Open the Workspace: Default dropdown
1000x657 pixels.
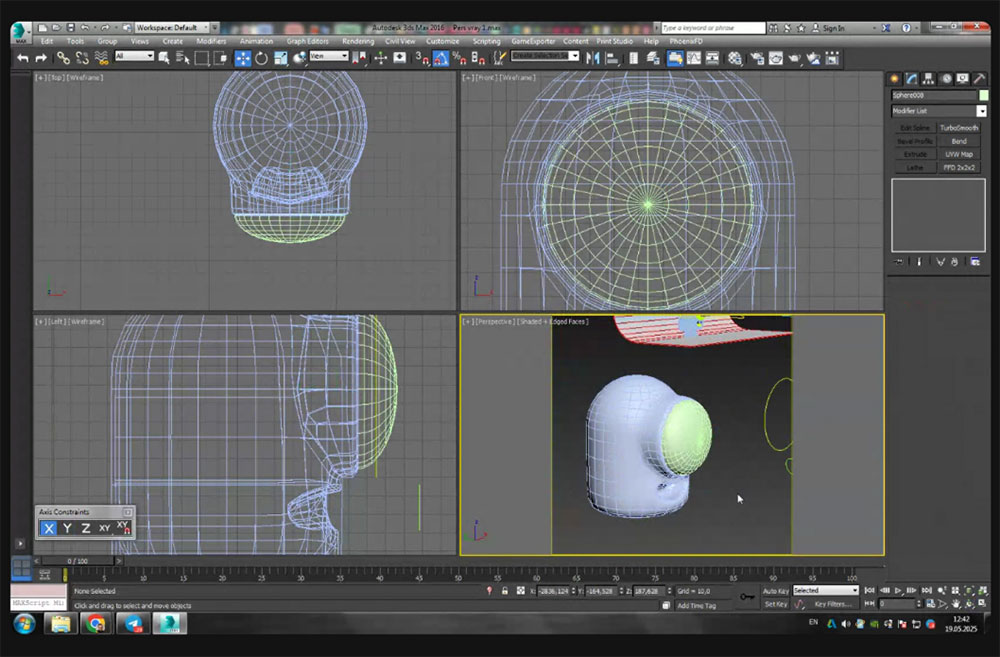click(x=170, y=28)
